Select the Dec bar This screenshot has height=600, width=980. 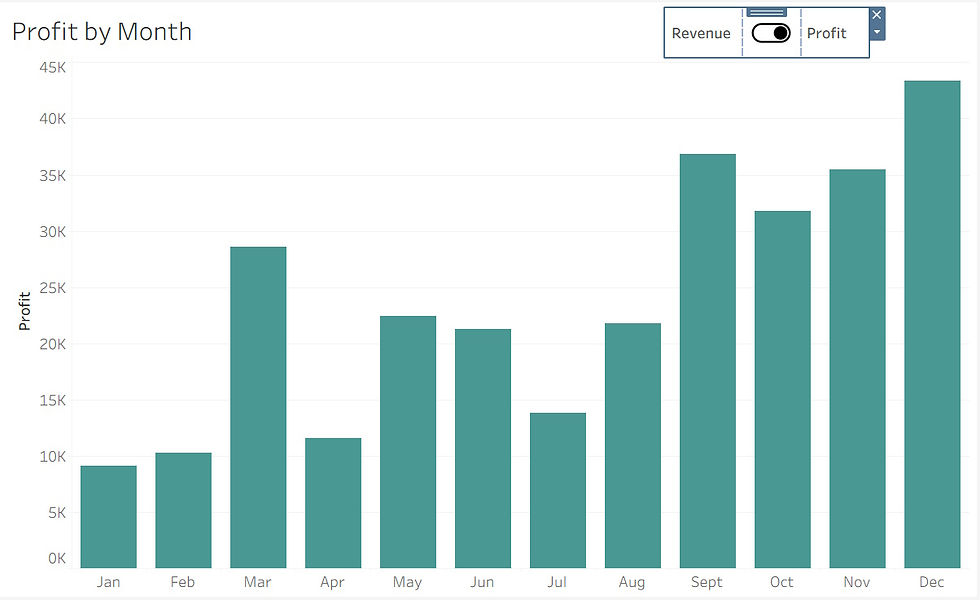pyautogui.click(x=932, y=324)
